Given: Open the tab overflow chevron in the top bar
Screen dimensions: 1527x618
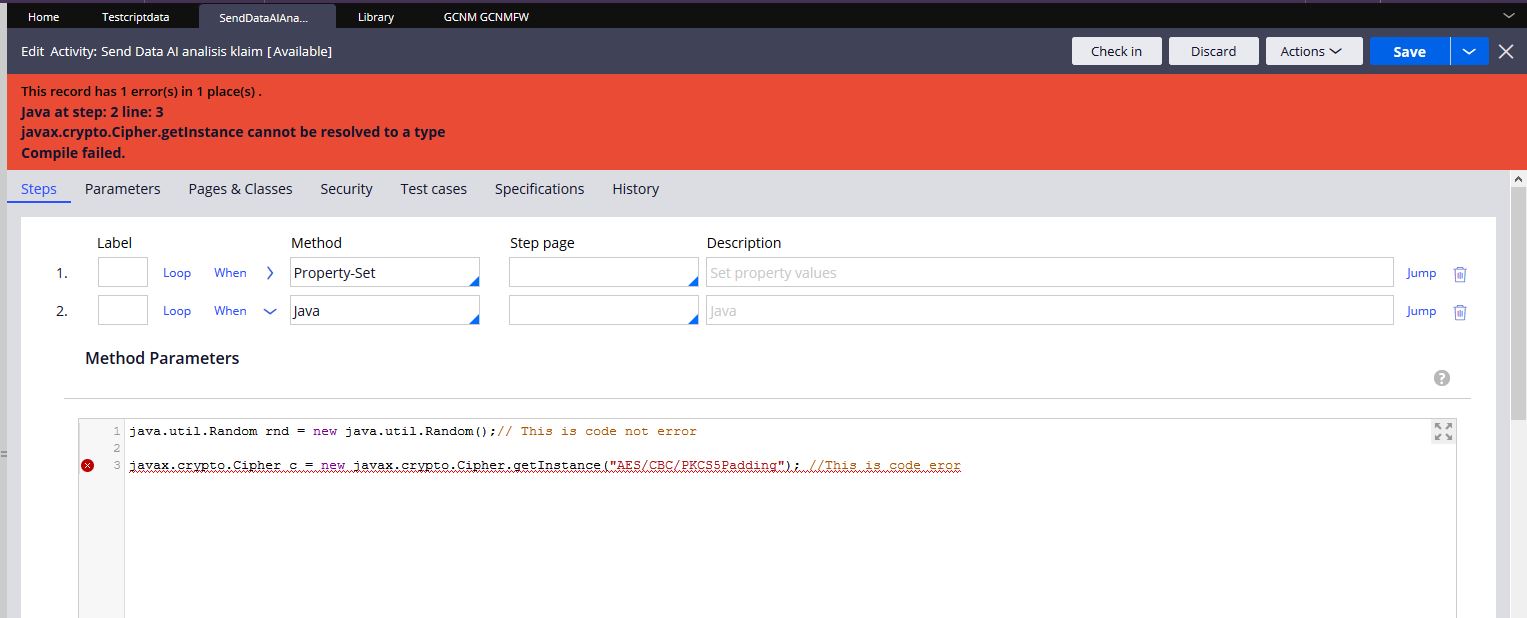Looking at the screenshot, I should pyautogui.click(x=1510, y=15).
